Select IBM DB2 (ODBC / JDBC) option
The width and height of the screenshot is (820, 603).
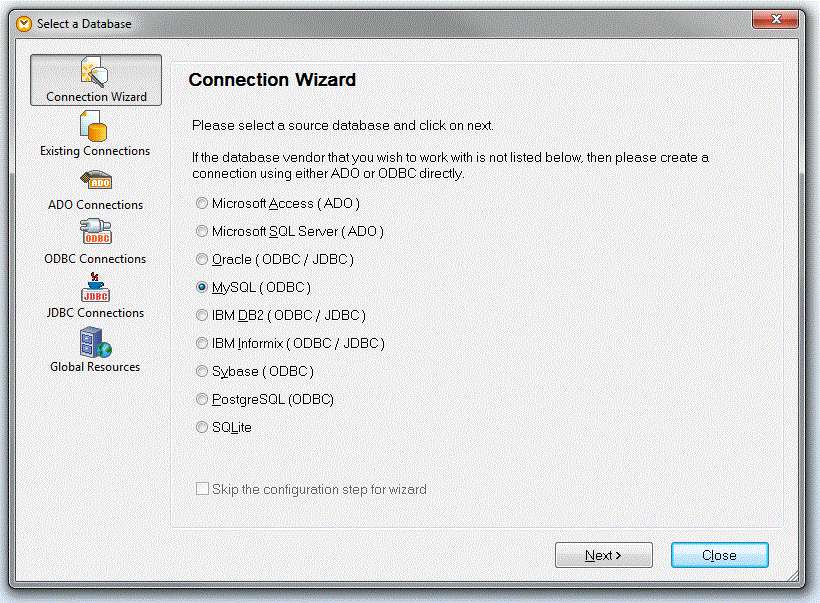click(x=202, y=315)
